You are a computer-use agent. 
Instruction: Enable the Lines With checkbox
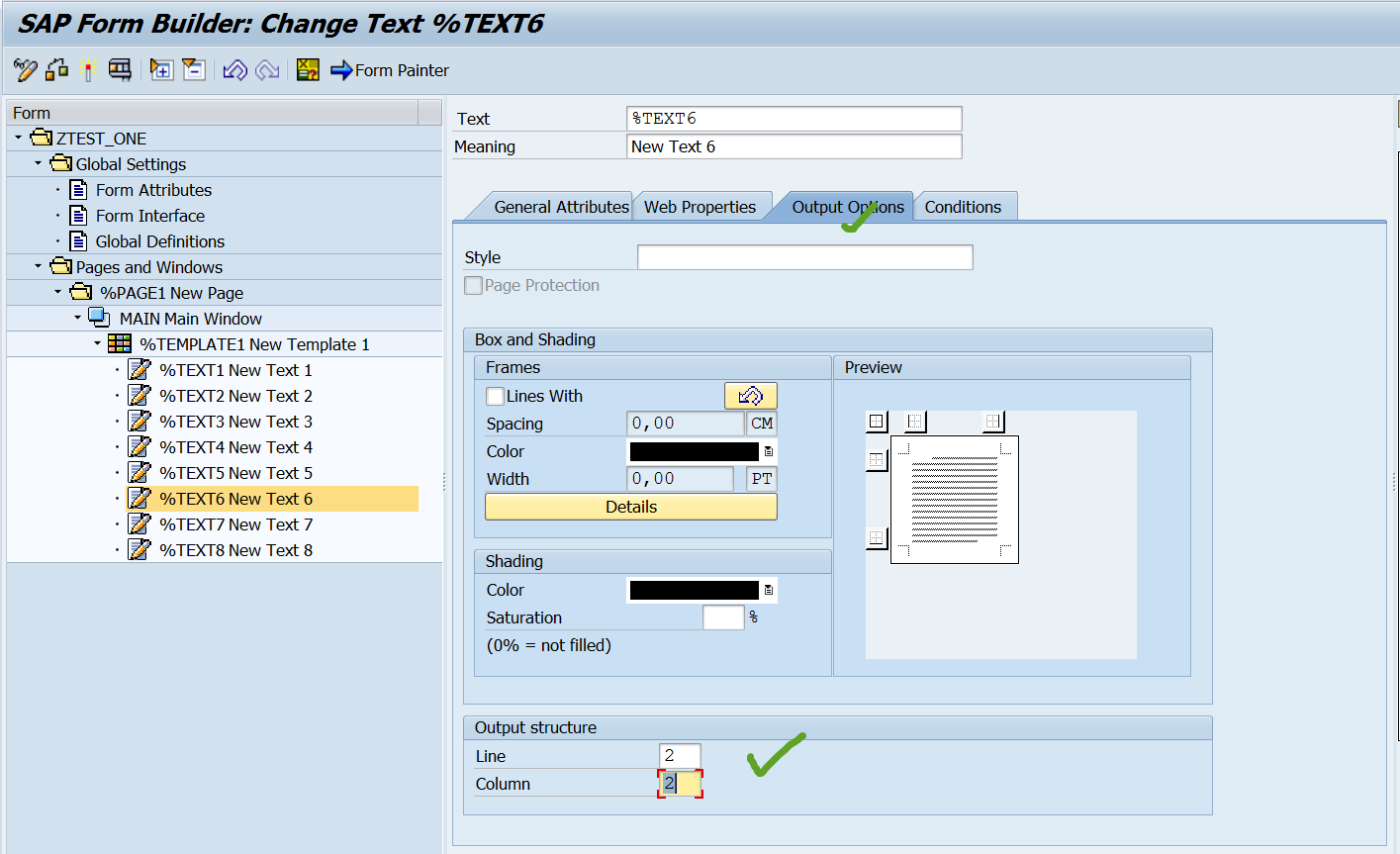493,395
